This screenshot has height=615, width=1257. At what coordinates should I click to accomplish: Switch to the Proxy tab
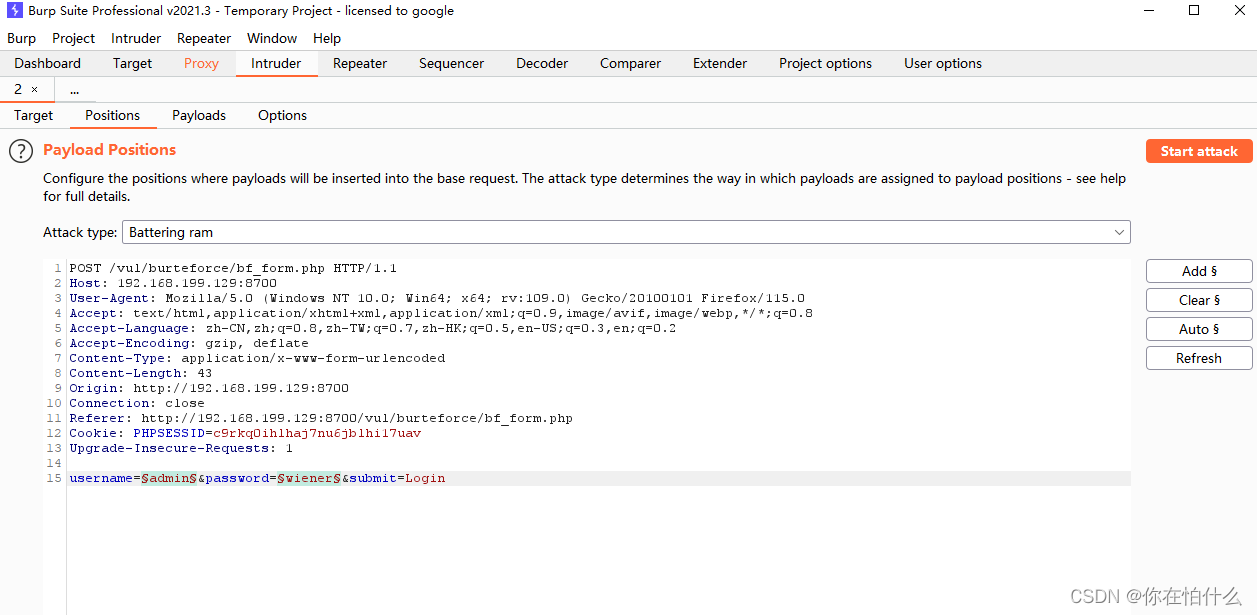(201, 63)
